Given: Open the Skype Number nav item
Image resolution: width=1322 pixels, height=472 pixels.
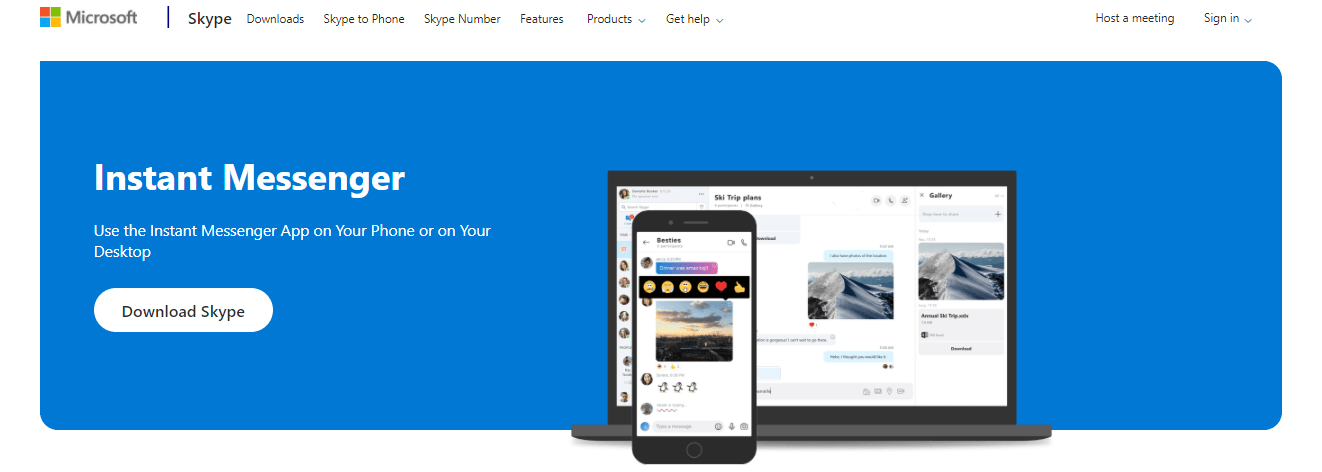Looking at the screenshot, I should click(x=462, y=19).
